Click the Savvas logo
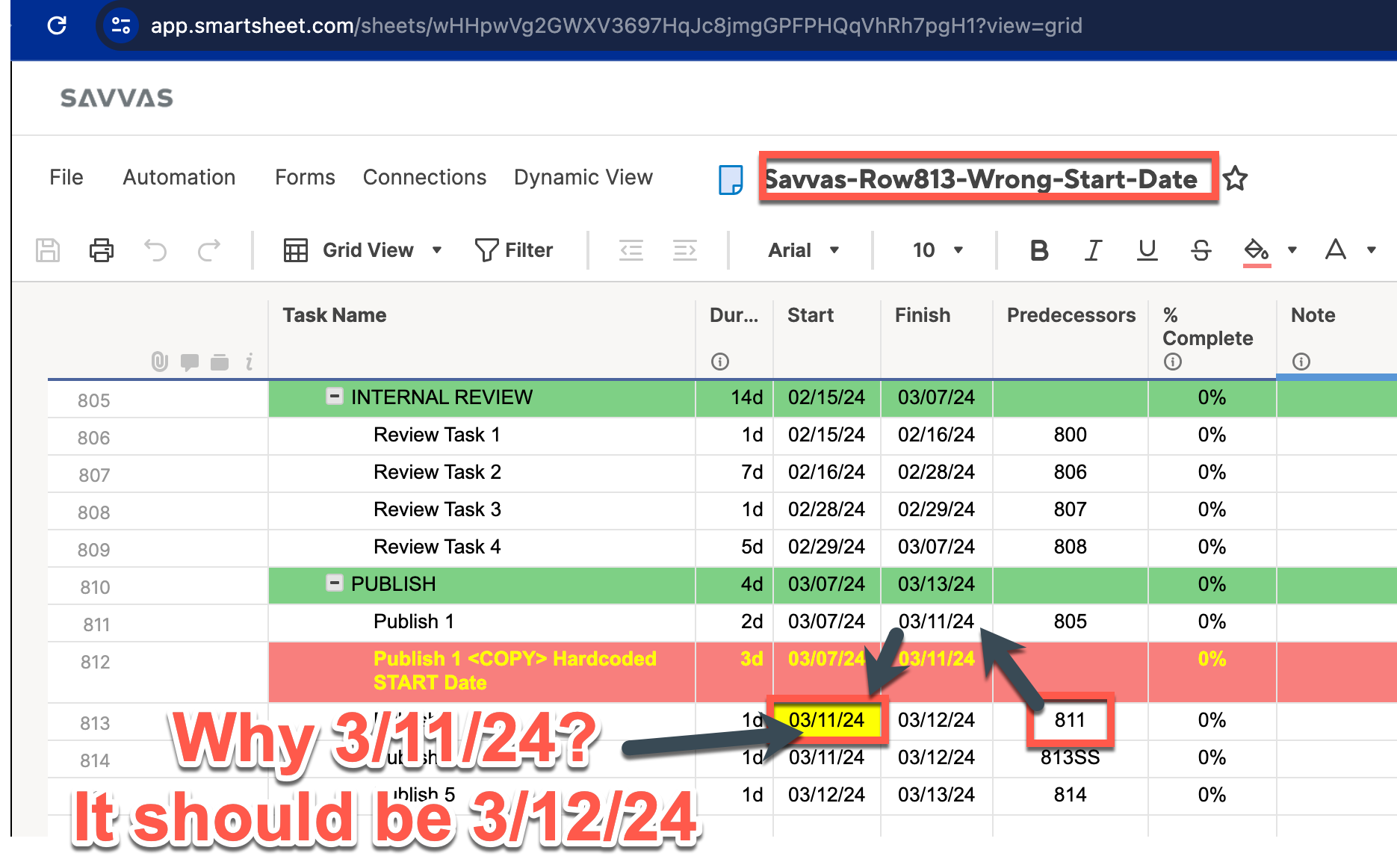Screen dimensions: 1397x868 coord(117,98)
